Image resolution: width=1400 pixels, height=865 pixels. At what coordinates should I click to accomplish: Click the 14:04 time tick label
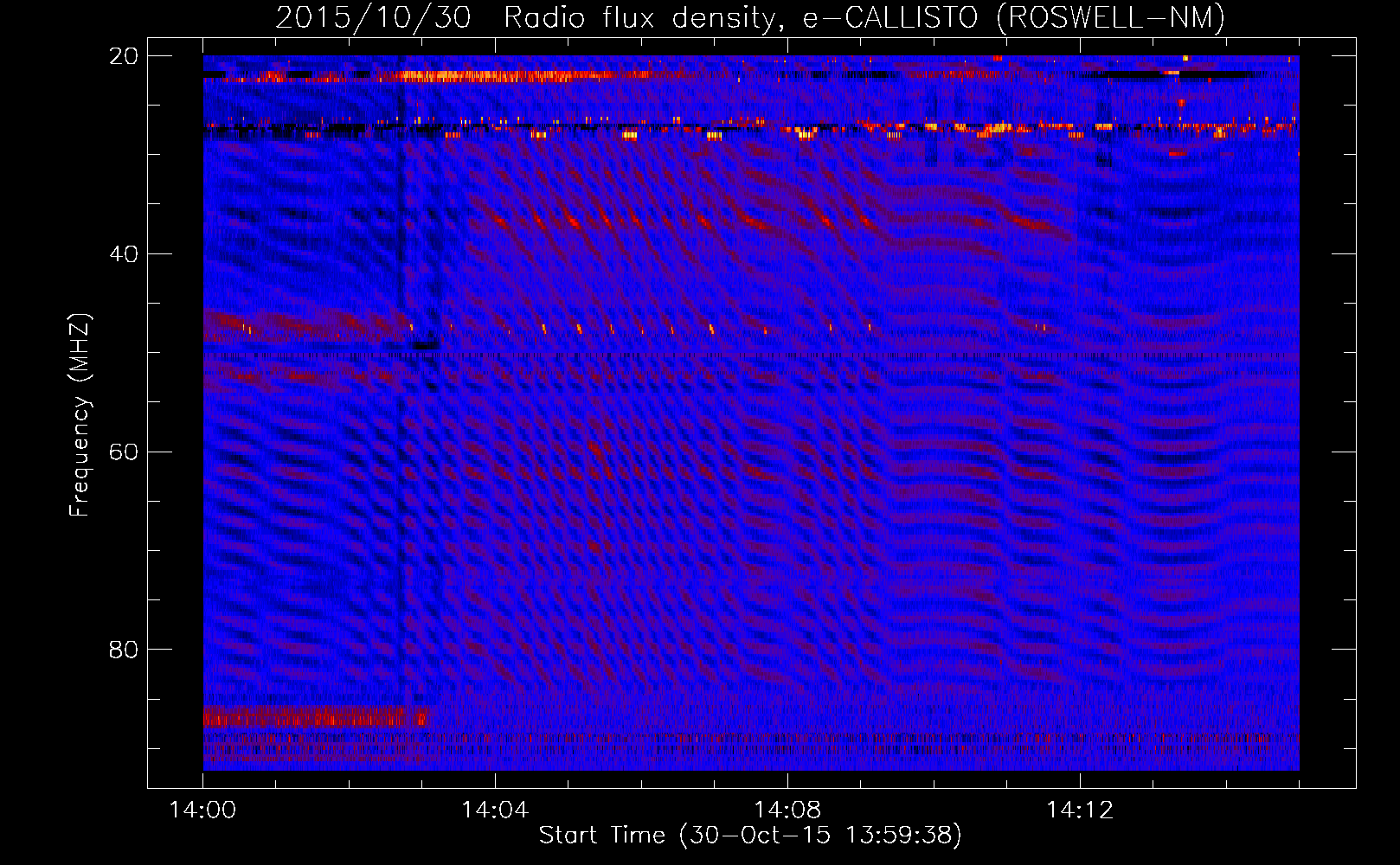495,811
